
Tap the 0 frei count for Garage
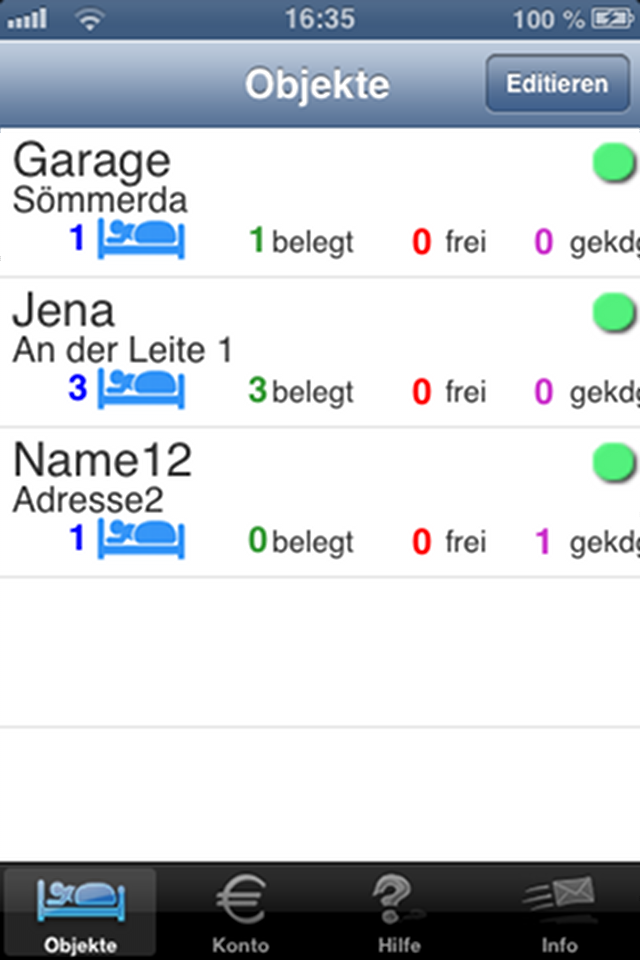pyautogui.click(x=449, y=241)
